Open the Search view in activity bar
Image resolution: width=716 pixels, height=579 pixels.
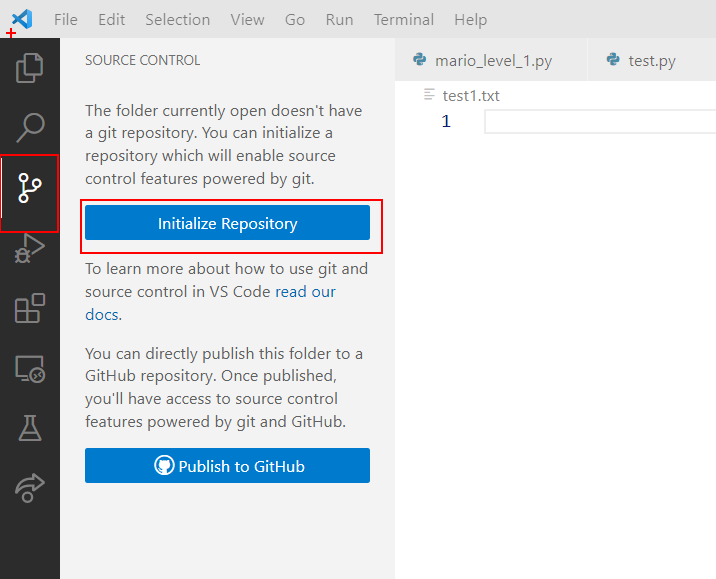30,127
